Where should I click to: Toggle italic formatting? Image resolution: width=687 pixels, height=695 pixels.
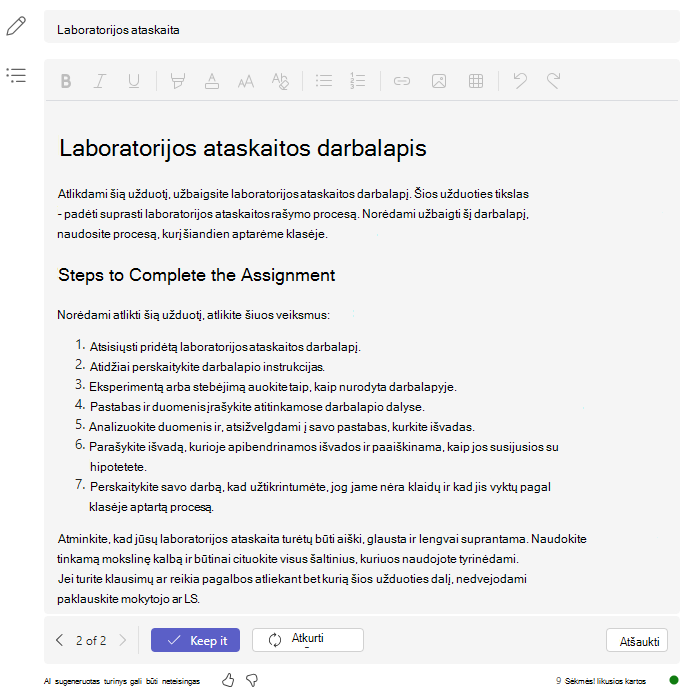(100, 81)
